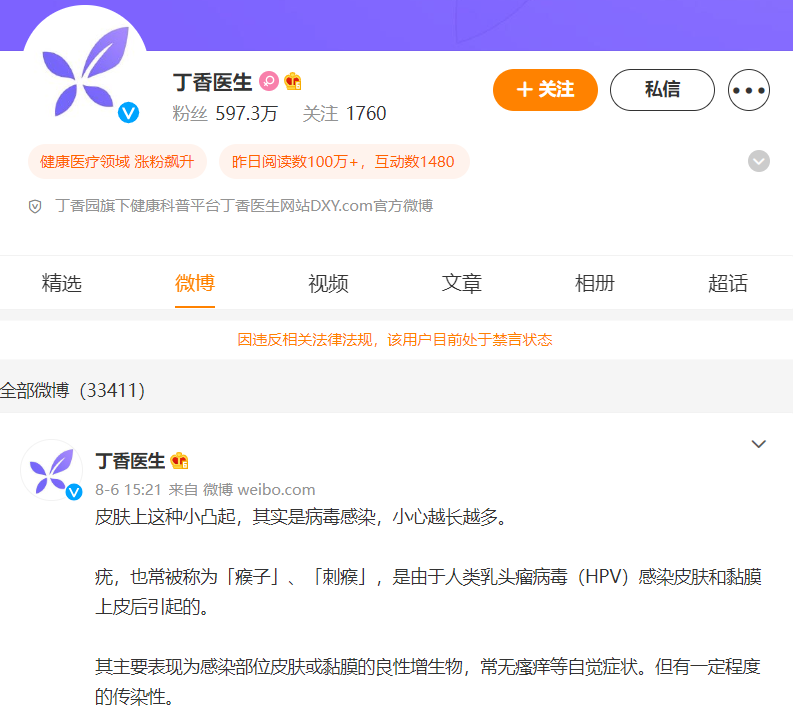Click the DXY.com official description text
The image size is (793, 716).
(x=245, y=206)
